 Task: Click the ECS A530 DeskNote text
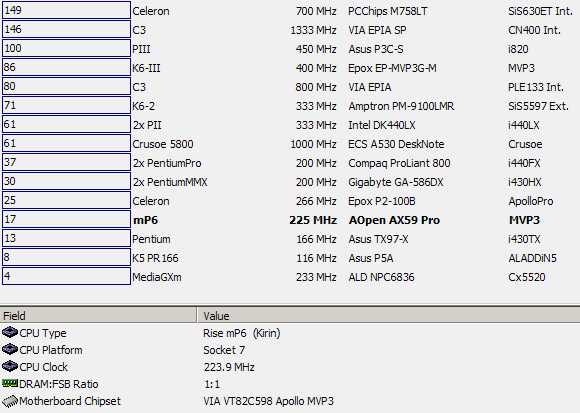(x=396, y=144)
